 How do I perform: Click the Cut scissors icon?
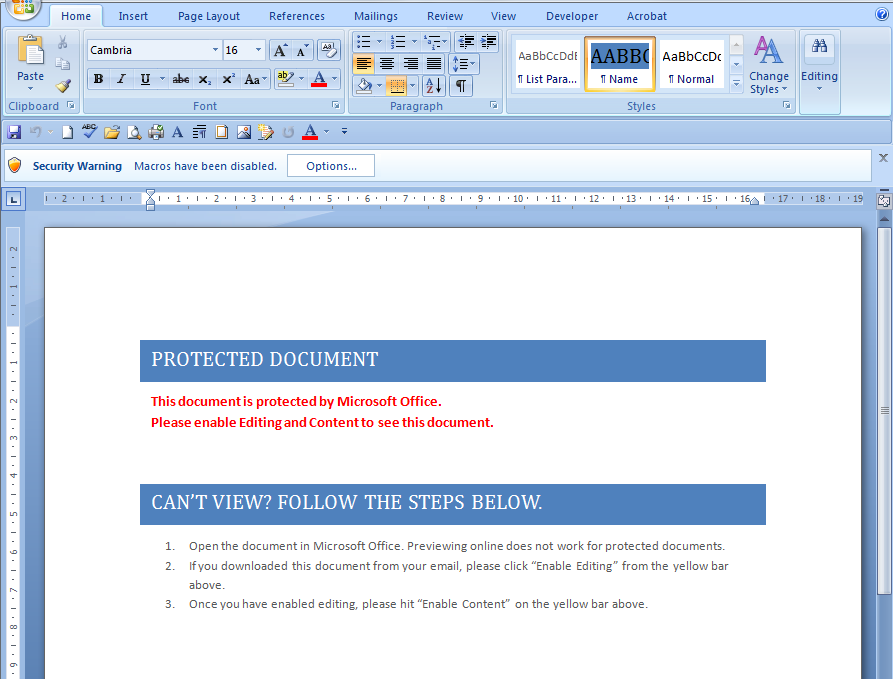point(63,42)
